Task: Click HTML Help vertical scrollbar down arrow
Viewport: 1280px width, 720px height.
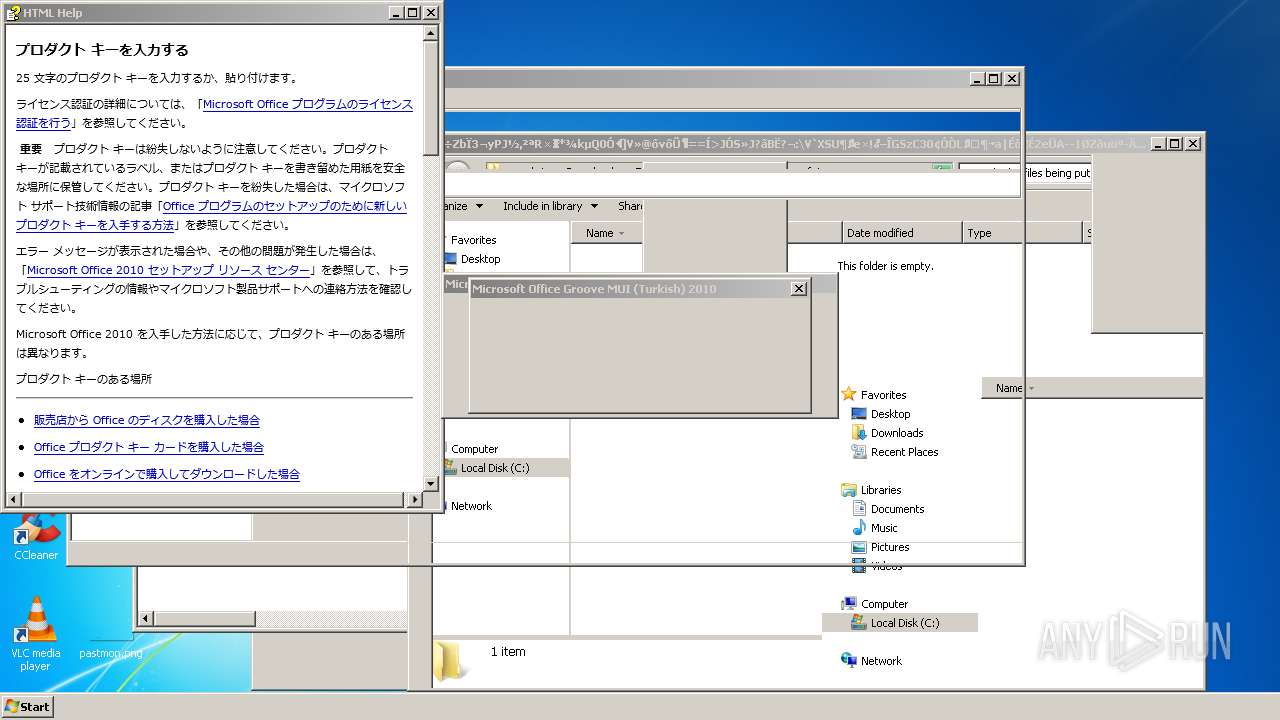Action: pyautogui.click(x=431, y=483)
